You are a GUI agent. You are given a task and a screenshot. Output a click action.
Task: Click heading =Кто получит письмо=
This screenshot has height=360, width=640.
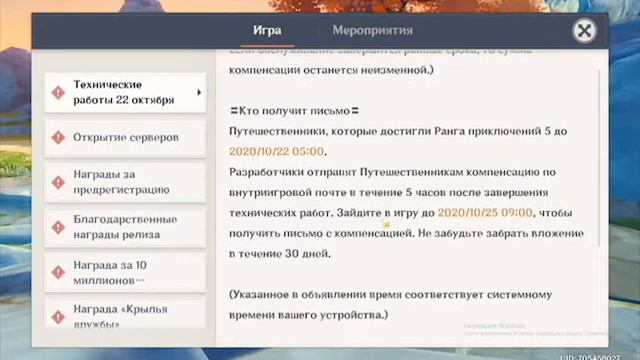[294, 111]
